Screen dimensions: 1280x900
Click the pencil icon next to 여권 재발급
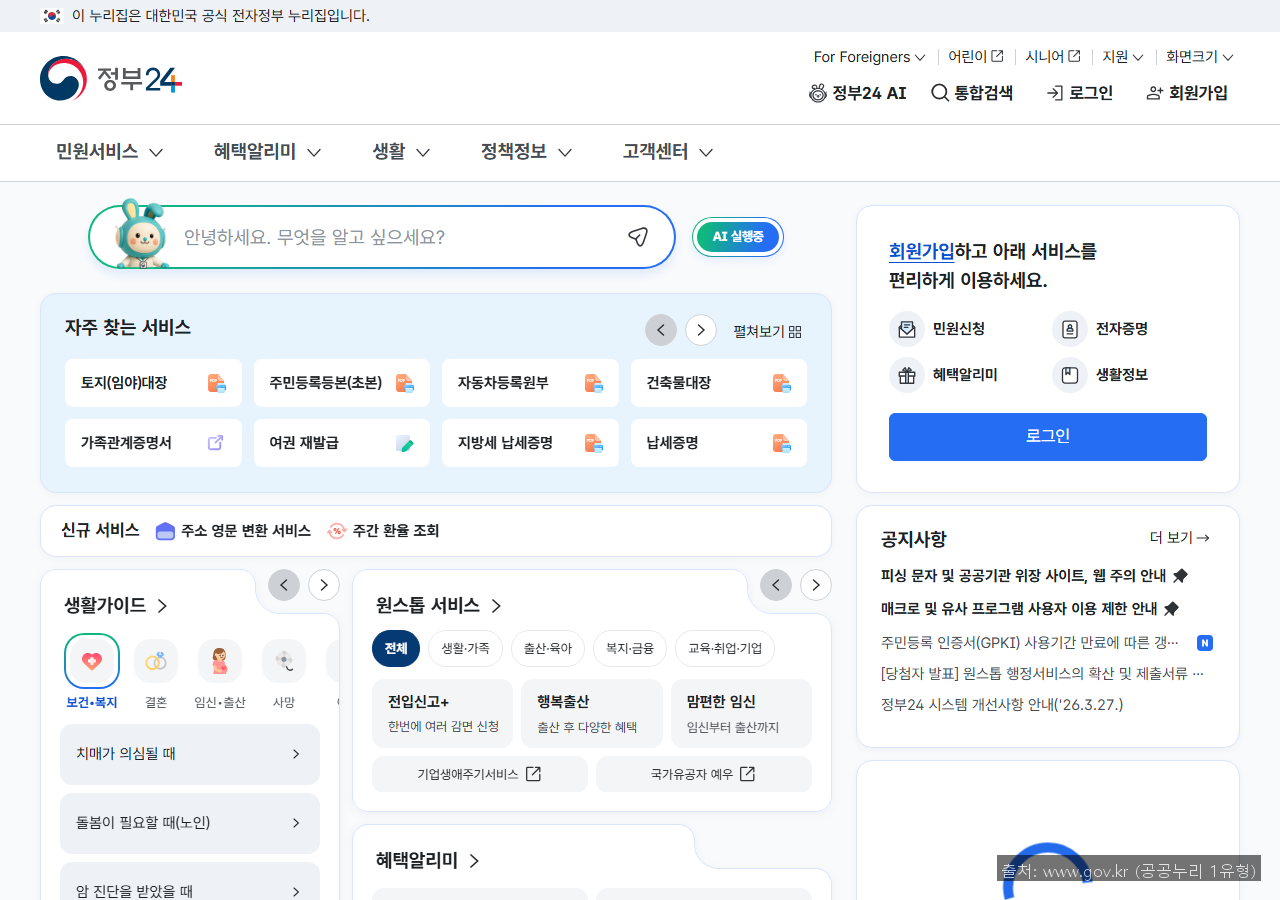coord(405,443)
